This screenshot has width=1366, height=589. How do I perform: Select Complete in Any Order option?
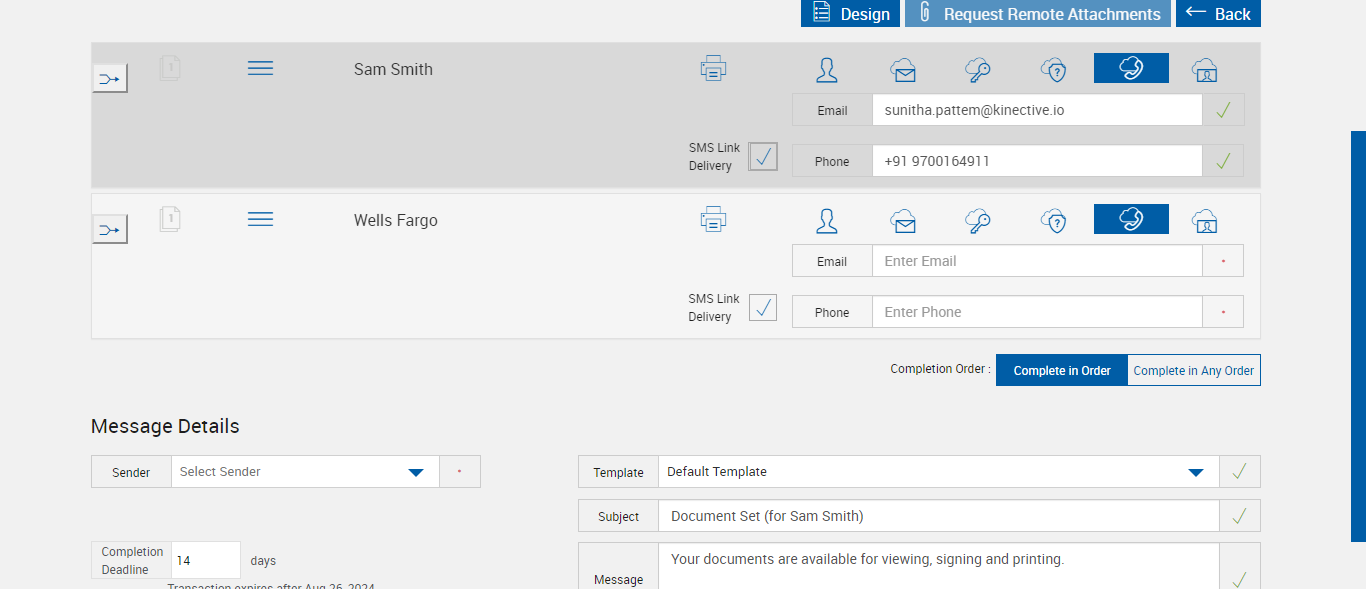tap(1193, 370)
